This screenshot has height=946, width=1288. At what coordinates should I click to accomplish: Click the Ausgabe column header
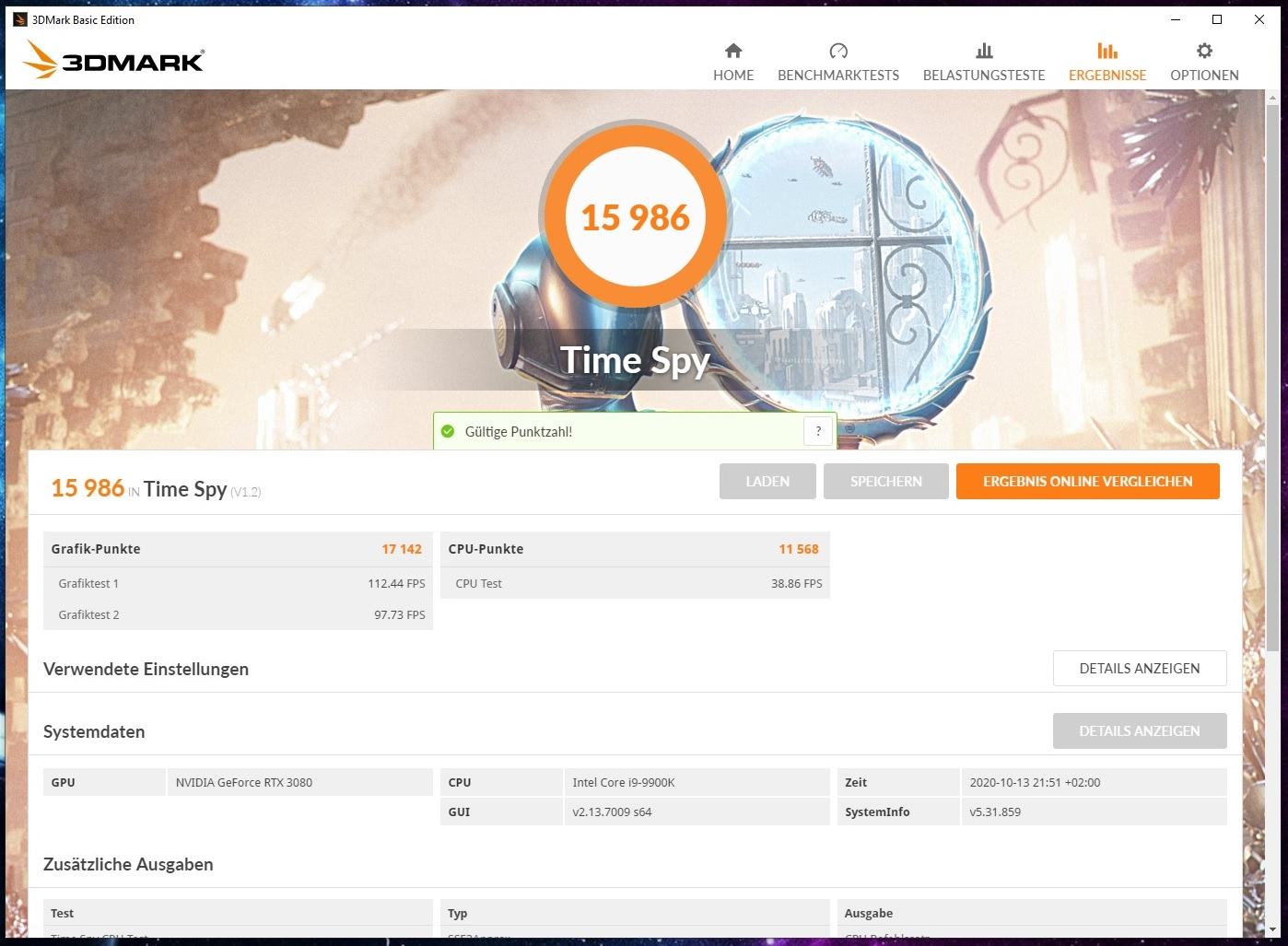click(x=869, y=913)
